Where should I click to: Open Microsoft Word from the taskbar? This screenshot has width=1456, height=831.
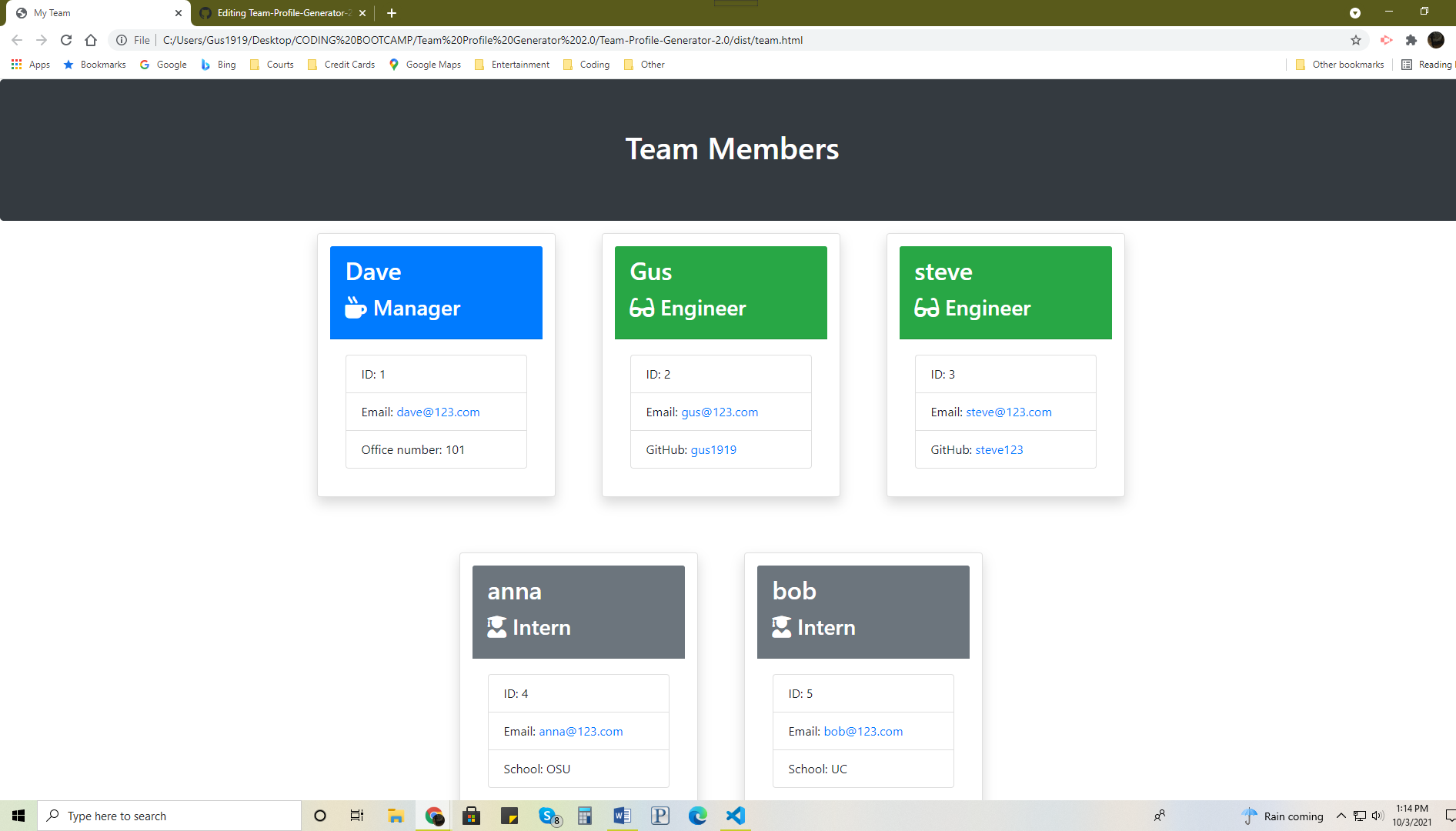[x=622, y=816]
